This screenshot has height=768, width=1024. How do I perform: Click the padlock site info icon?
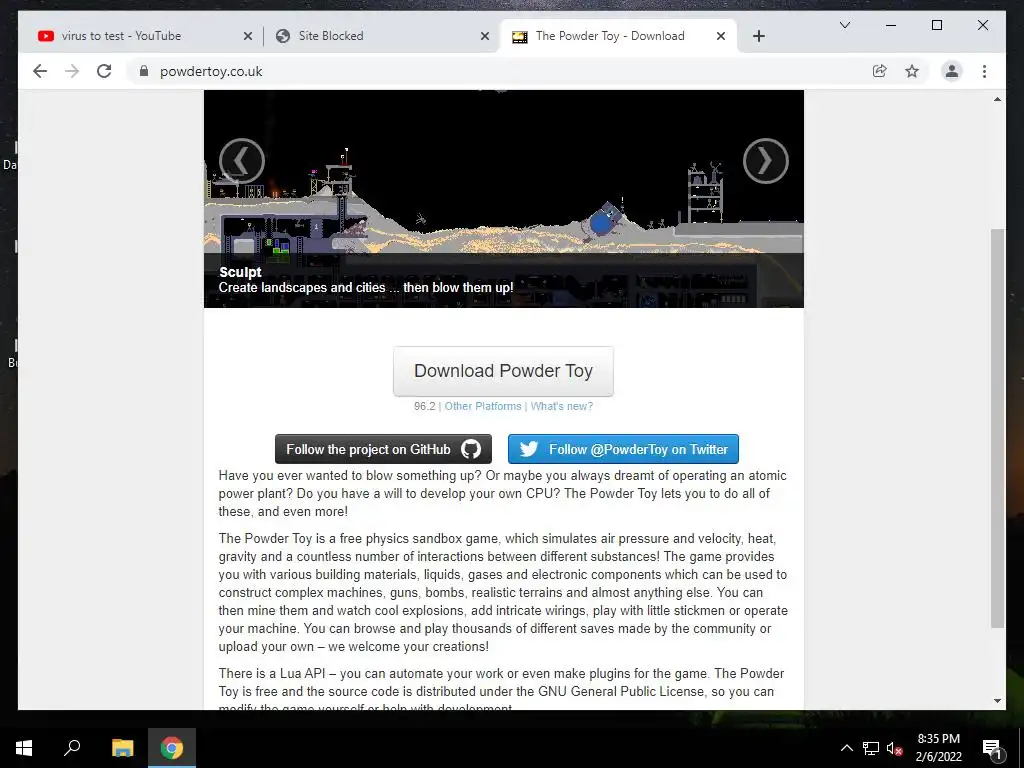144,71
